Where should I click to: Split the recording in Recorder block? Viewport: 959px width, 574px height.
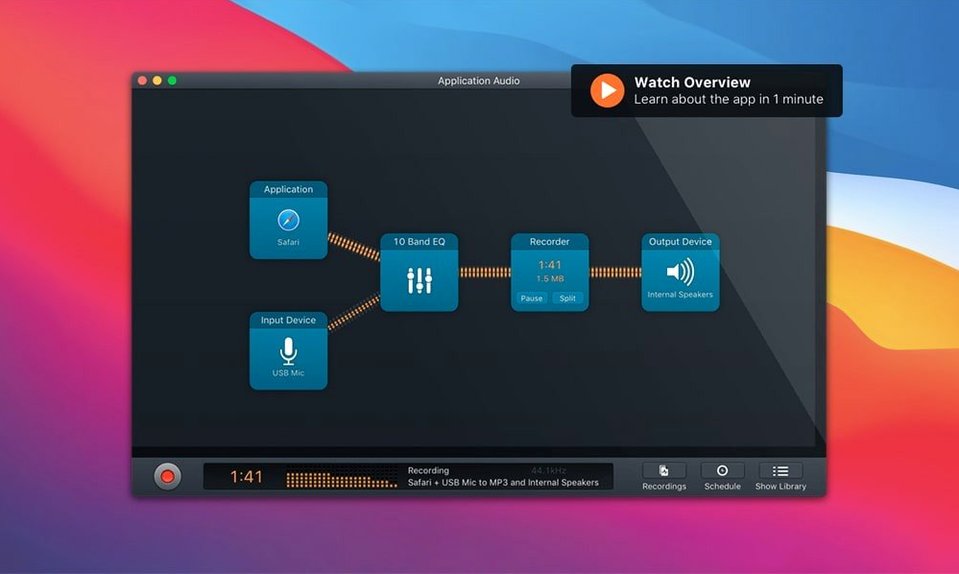[568, 298]
